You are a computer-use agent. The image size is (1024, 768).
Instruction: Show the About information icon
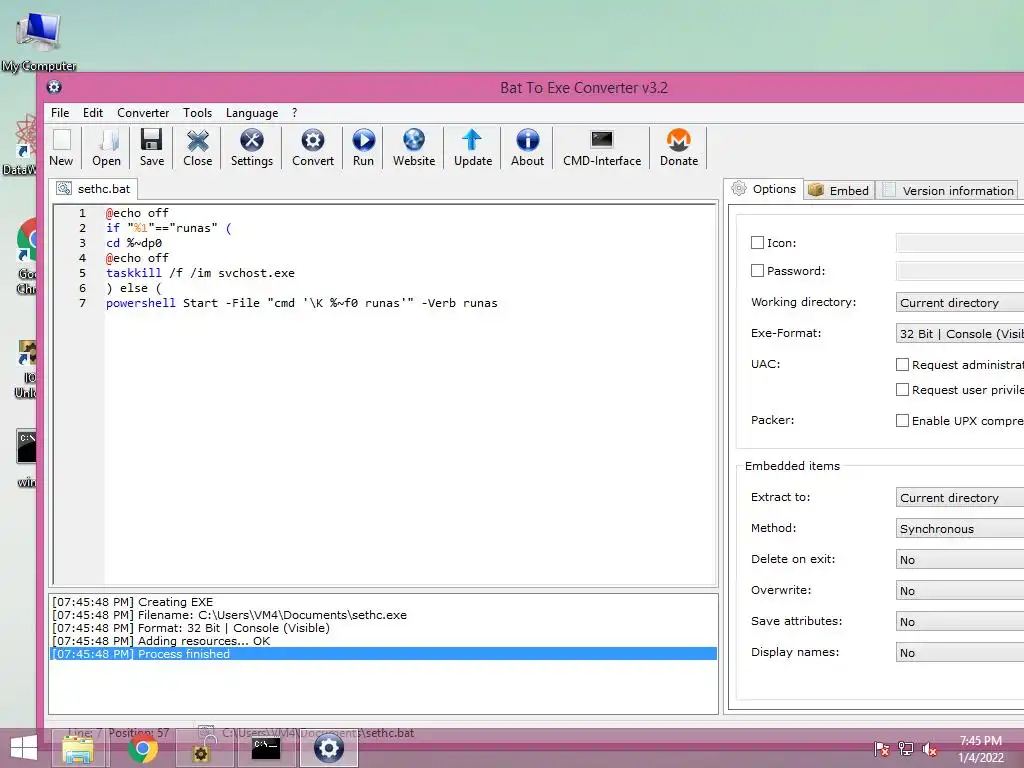click(527, 148)
